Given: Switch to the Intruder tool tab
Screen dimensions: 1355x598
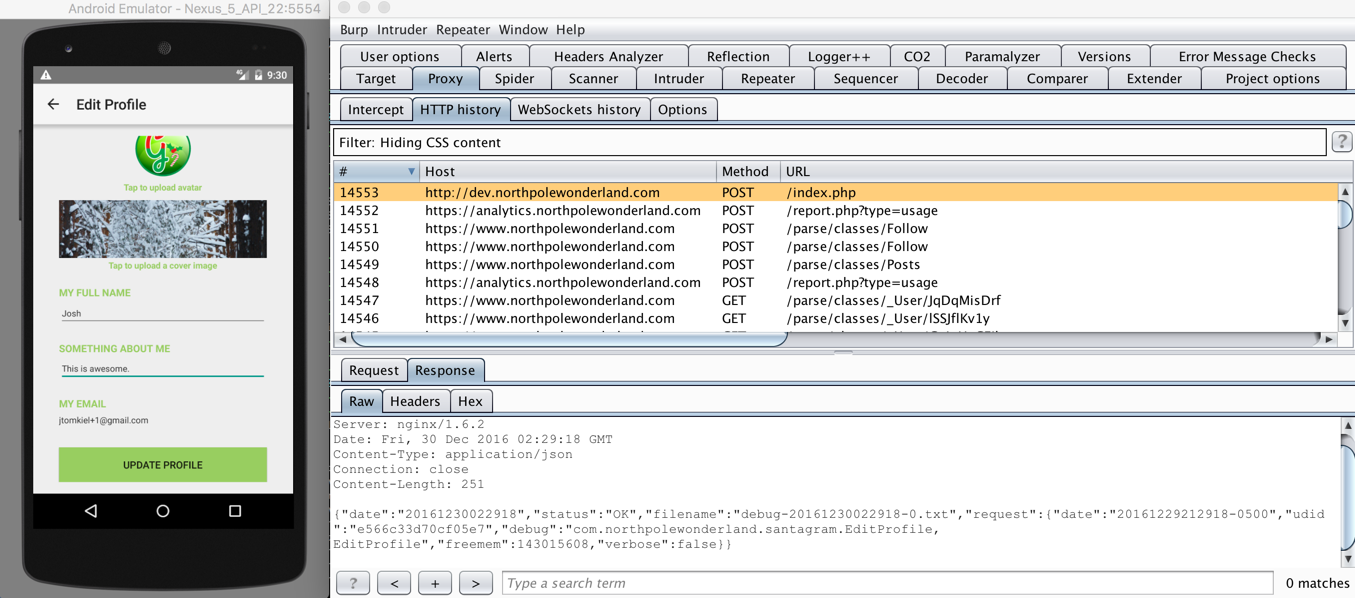Looking at the screenshot, I should coord(679,78).
